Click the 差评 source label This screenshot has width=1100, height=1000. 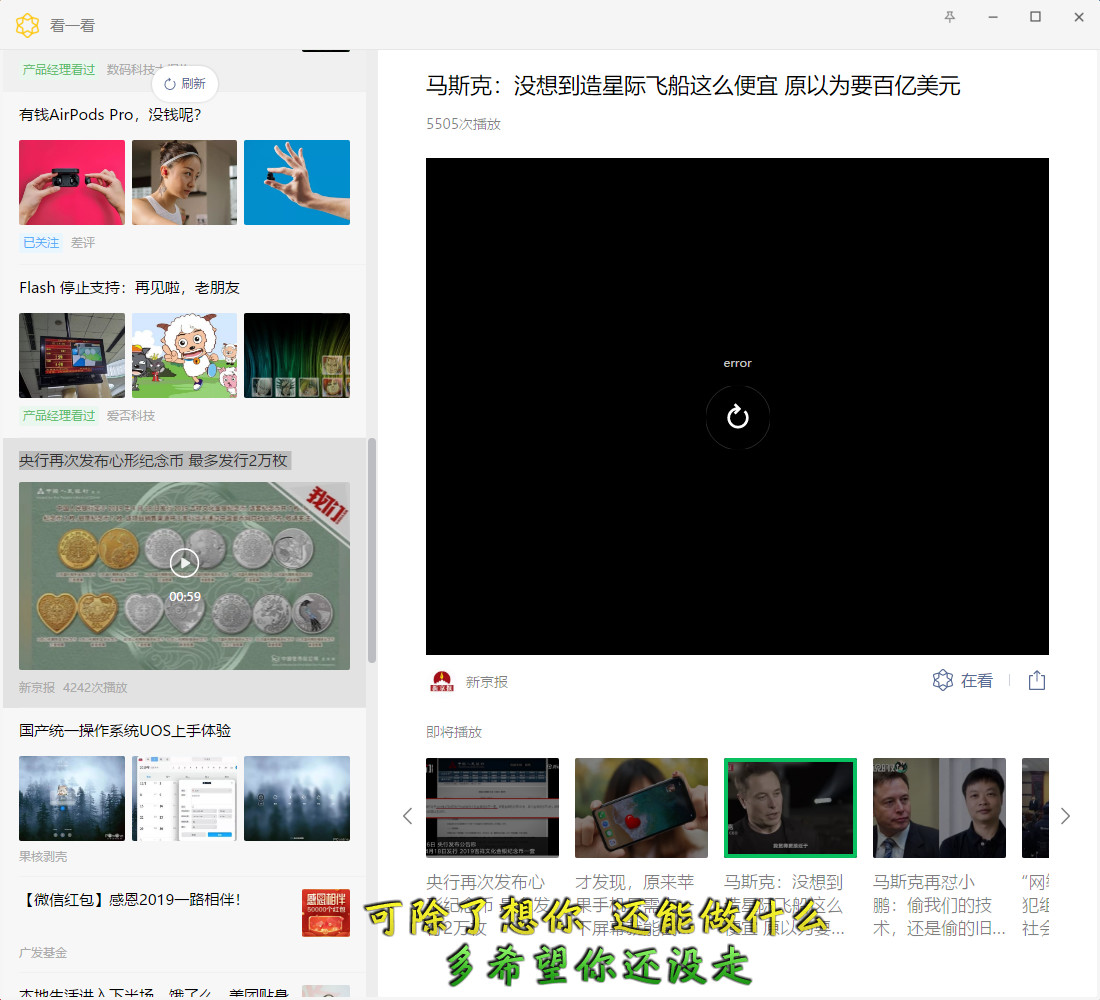(83, 243)
